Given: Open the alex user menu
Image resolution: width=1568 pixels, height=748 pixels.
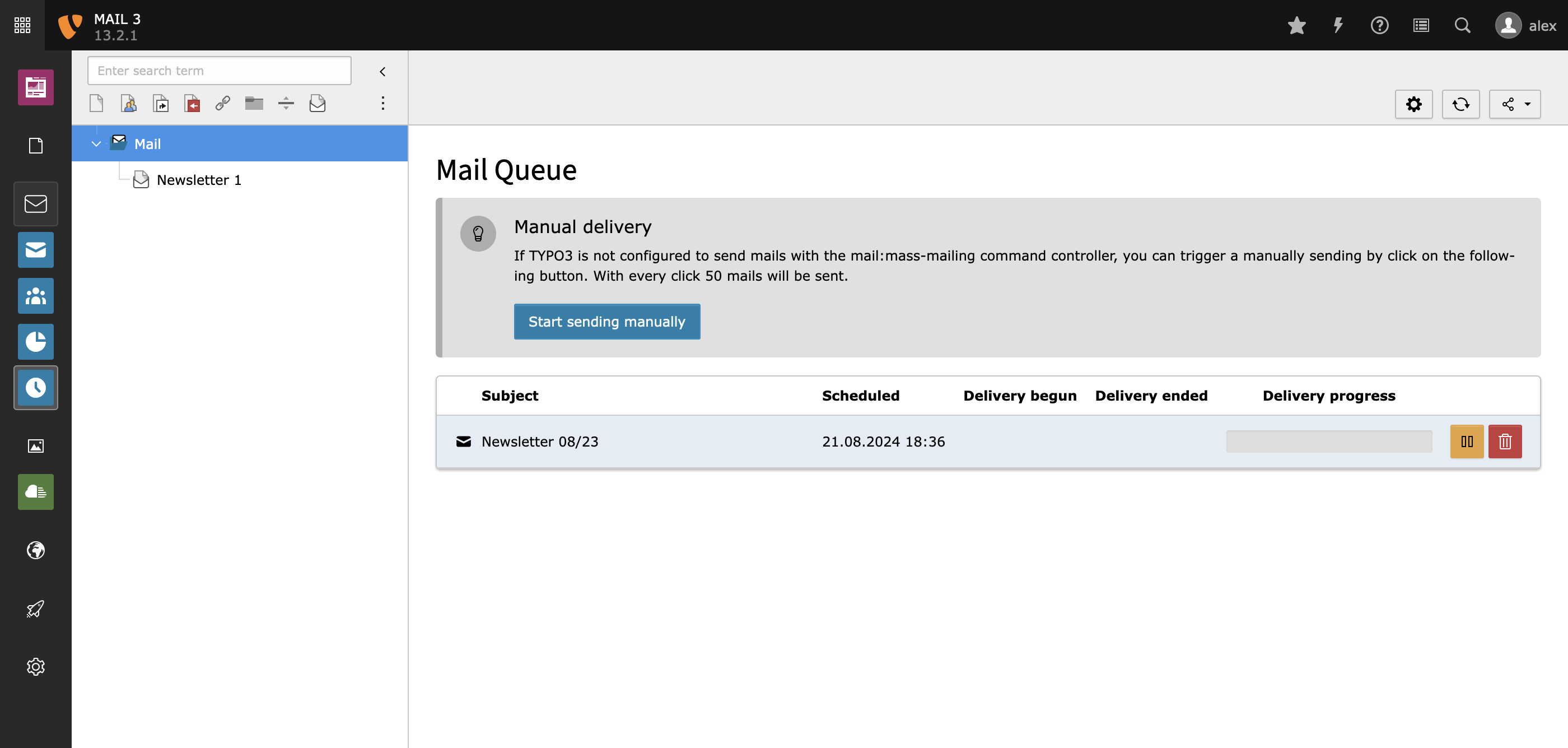Looking at the screenshot, I should pyautogui.click(x=1526, y=26).
